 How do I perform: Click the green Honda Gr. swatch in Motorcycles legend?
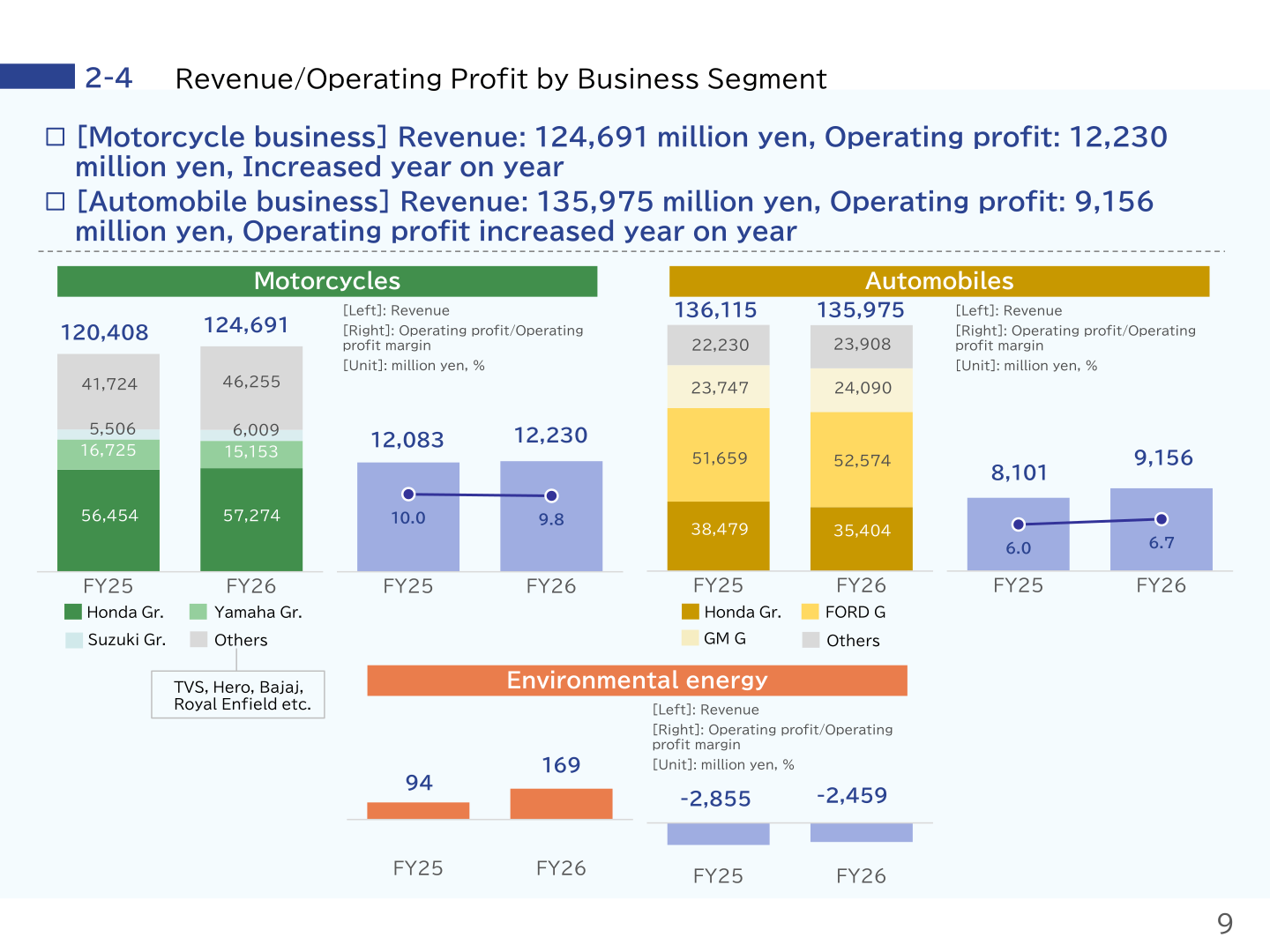coord(73,612)
